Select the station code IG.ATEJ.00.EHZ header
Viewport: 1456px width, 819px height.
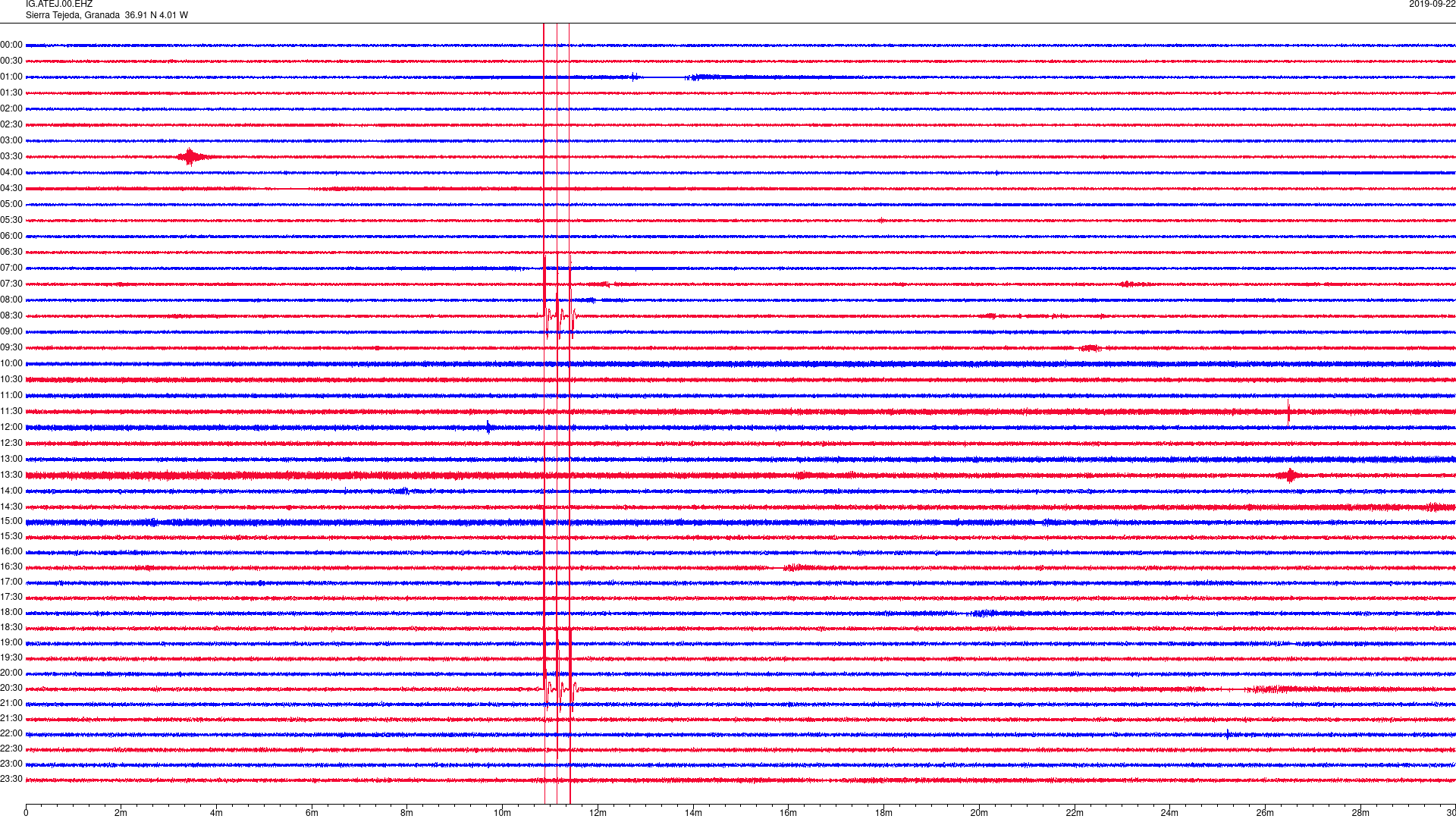click(59, 4)
